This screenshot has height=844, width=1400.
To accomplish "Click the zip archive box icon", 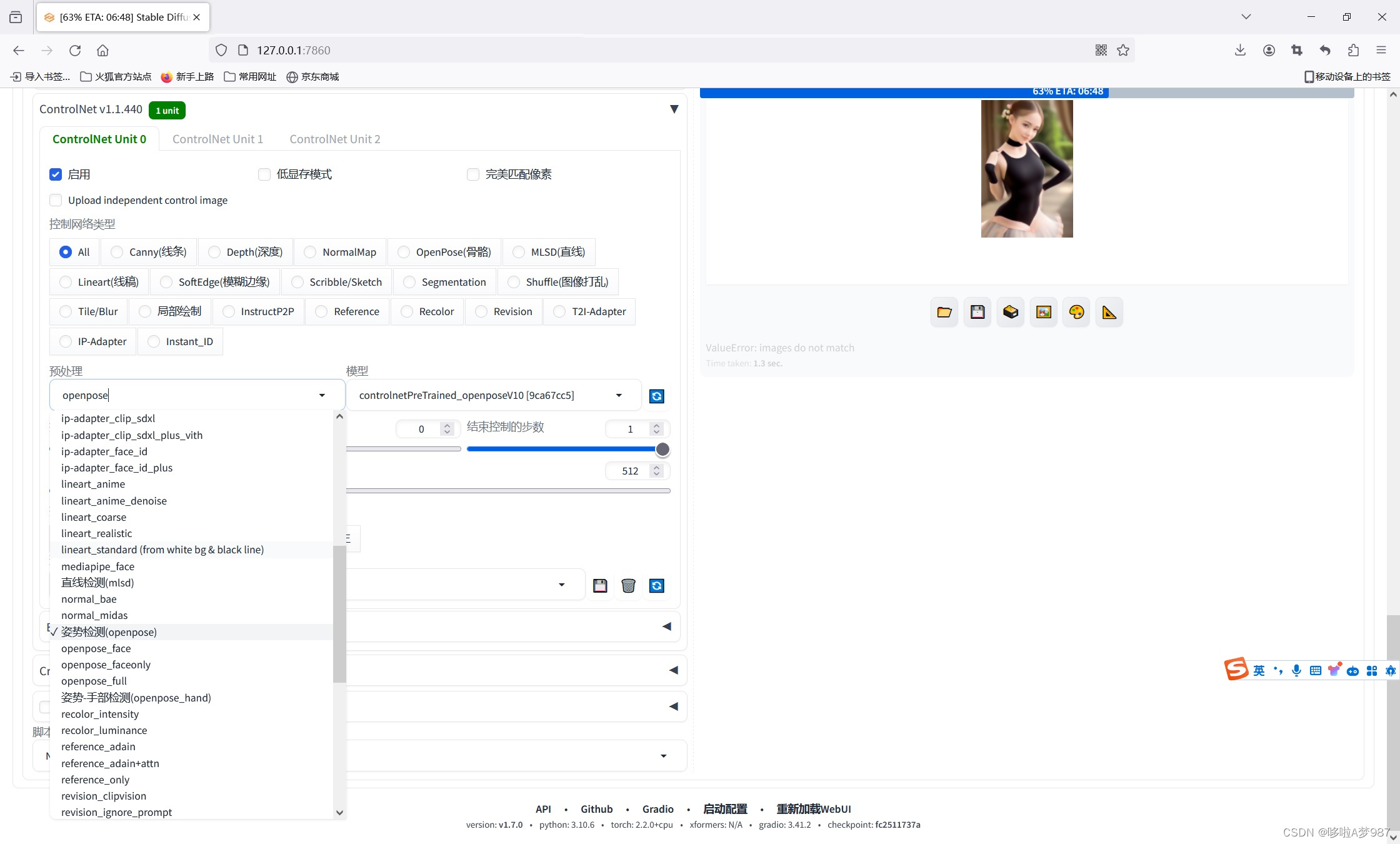I will [x=1011, y=312].
